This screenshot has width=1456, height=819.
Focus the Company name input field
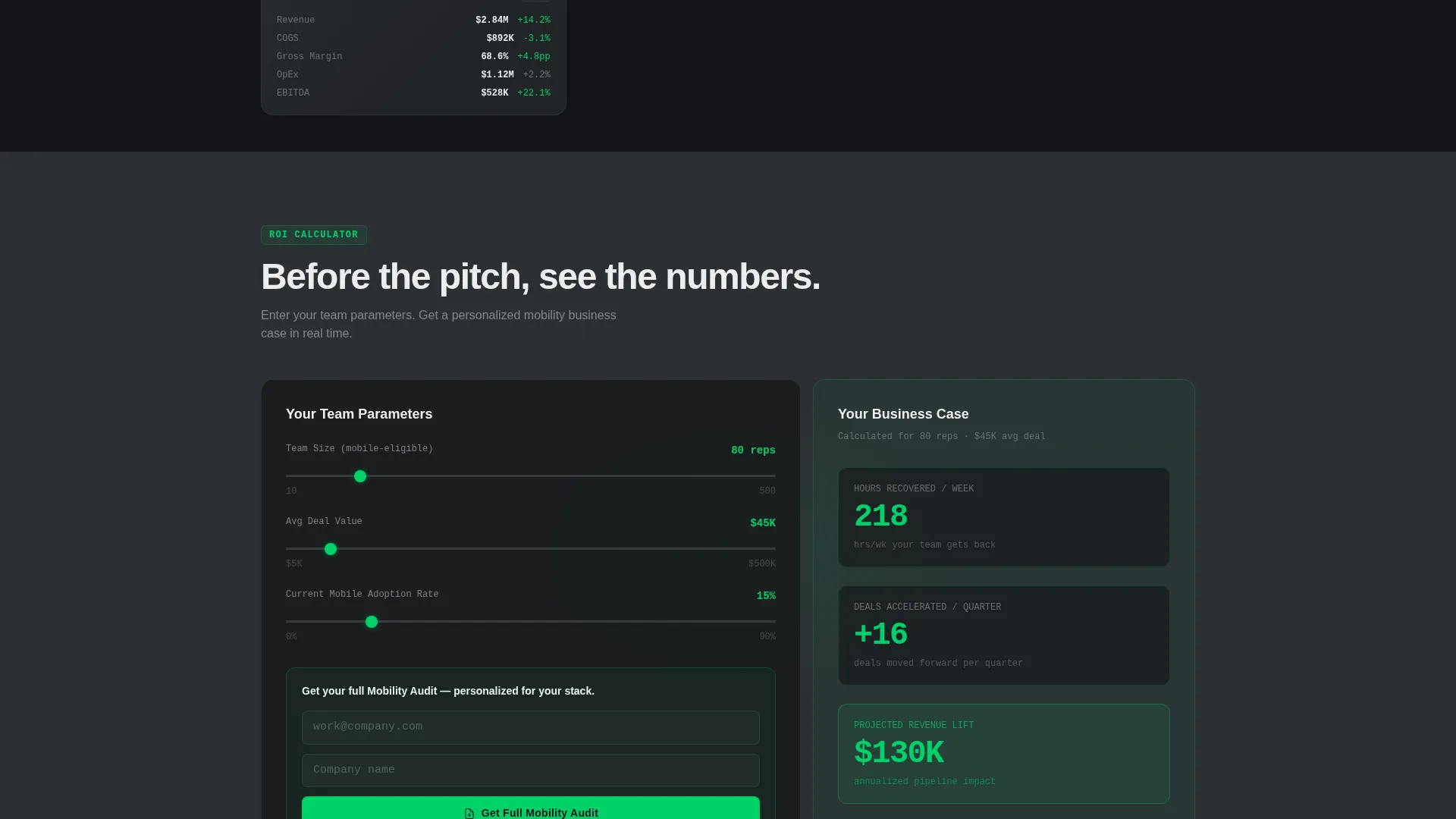[531, 770]
